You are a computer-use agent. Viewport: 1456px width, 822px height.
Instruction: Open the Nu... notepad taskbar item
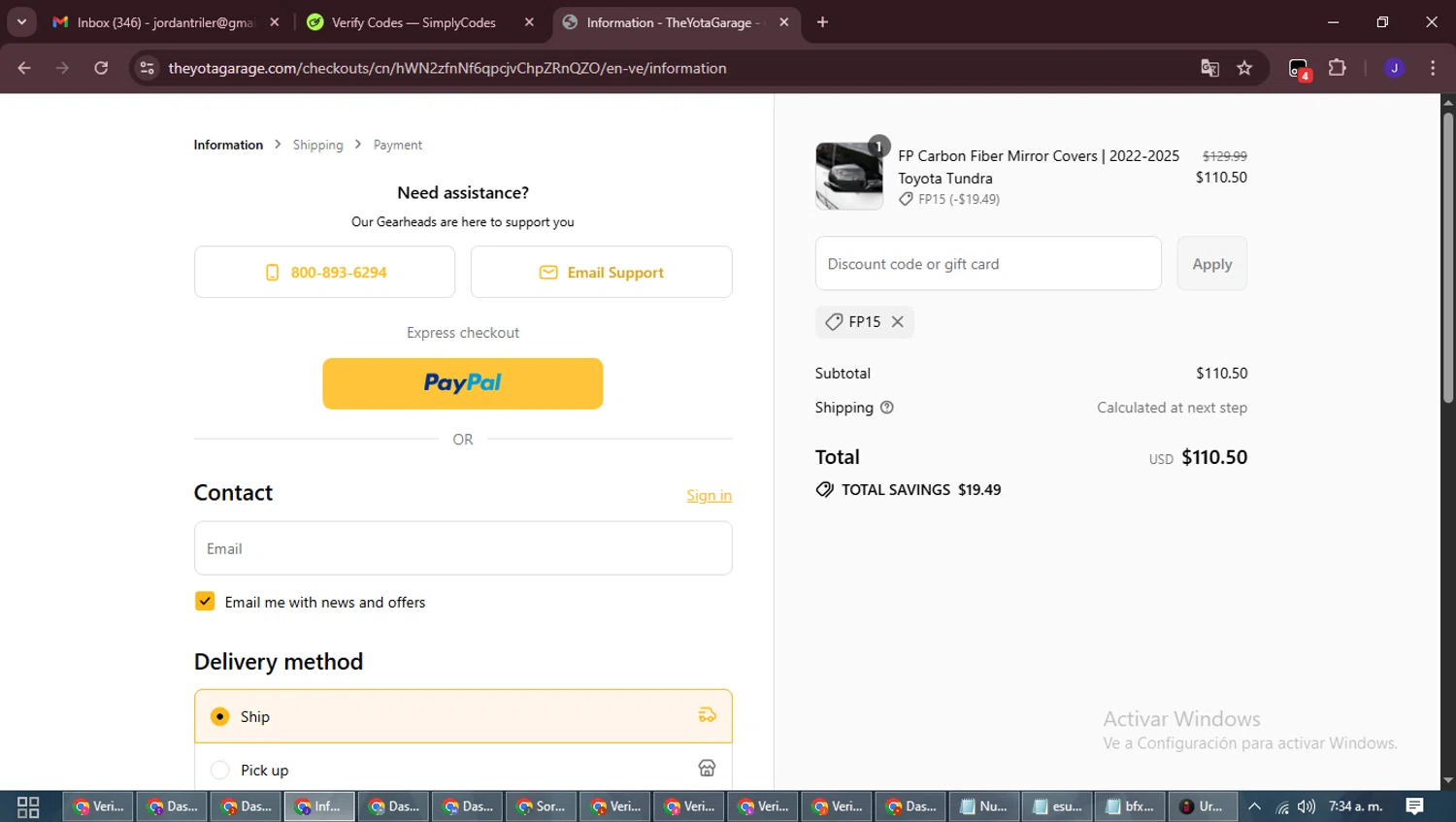click(x=983, y=806)
